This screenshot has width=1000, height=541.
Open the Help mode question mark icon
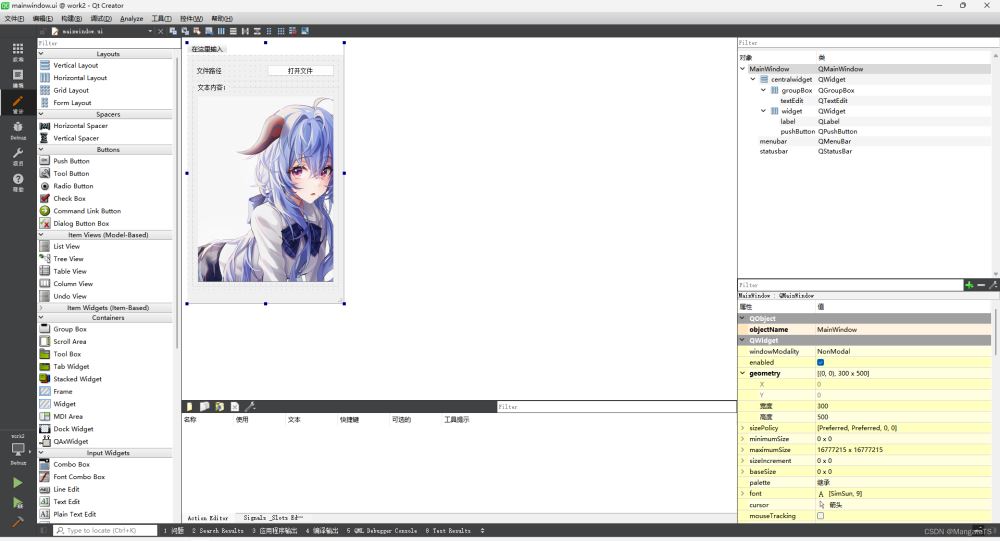(x=18, y=180)
